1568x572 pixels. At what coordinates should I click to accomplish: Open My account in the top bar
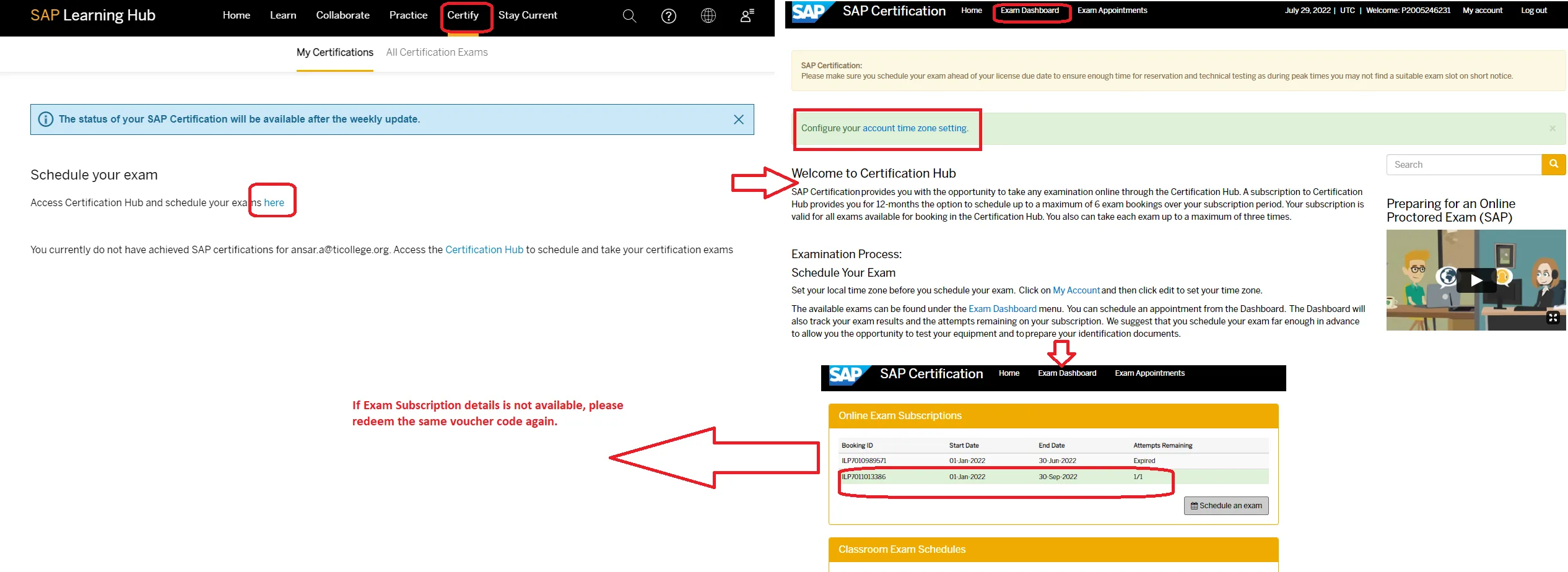pyautogui.click(x=1483, y=11)
